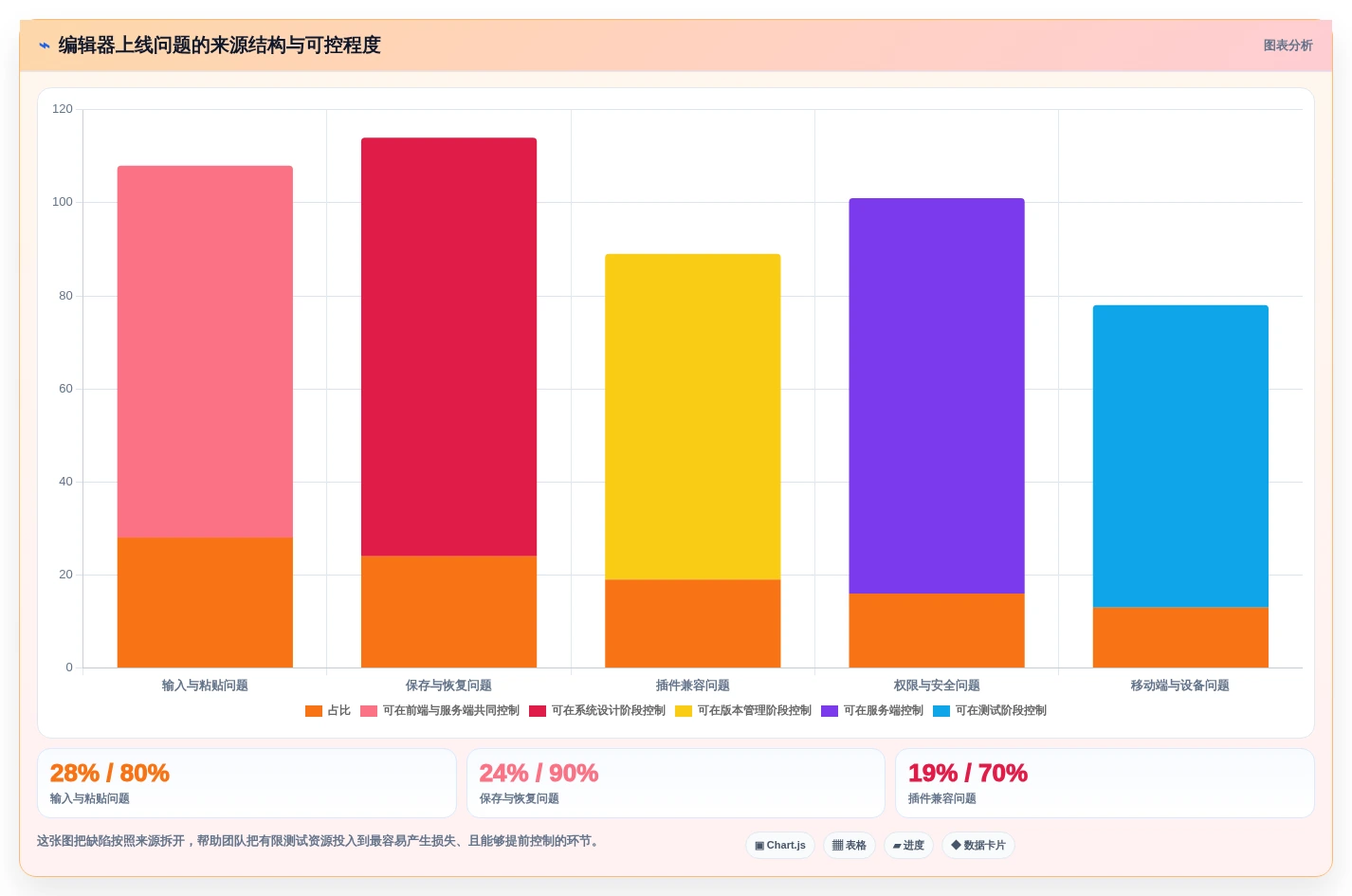The height and width of the screenshot is (896, 1352).
Task: Toggle 可在测试阶段控制 legend item
Action: point(990,711)
